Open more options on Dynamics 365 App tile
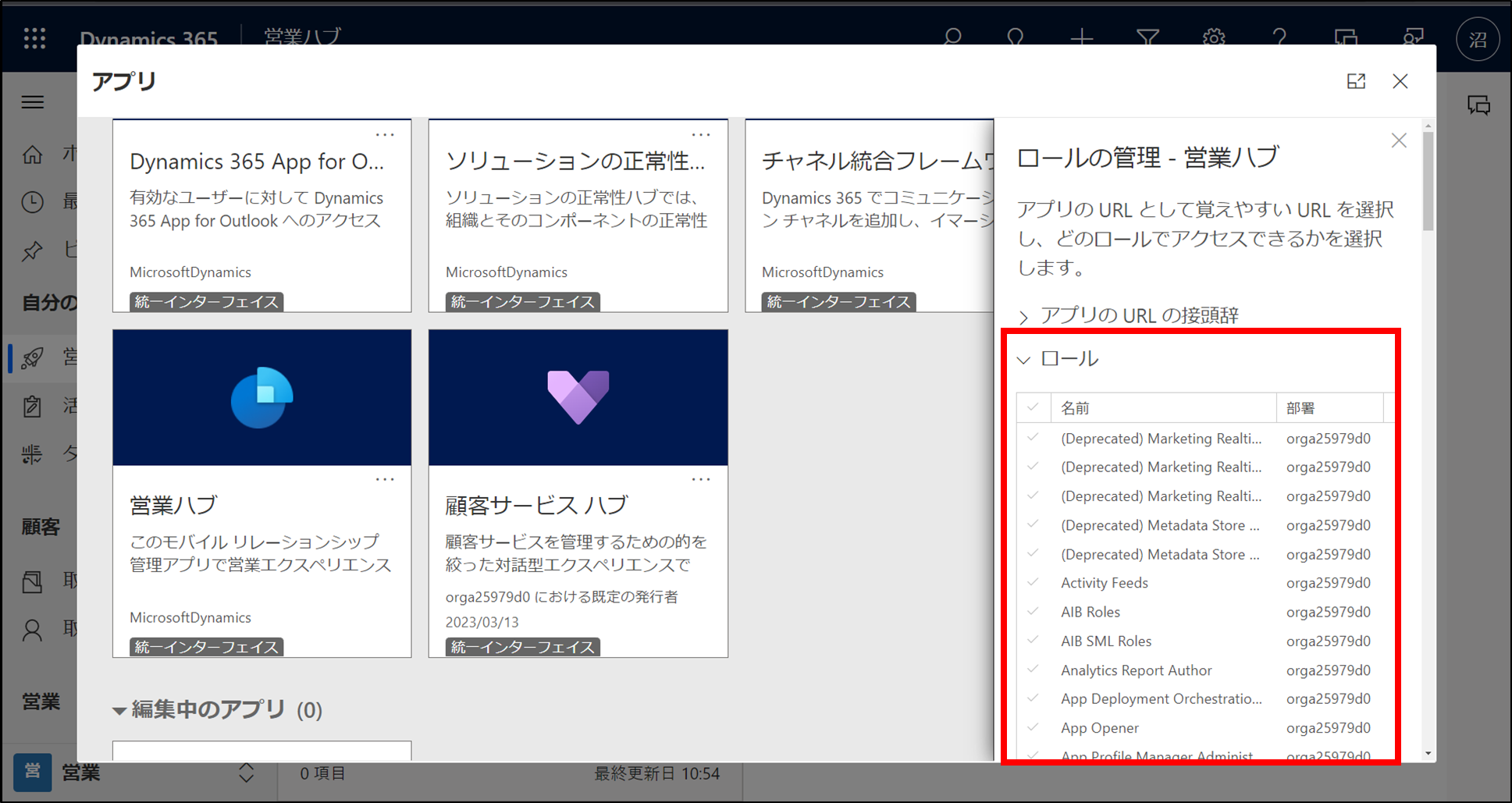1512x803 pixels. pos(385,134)
